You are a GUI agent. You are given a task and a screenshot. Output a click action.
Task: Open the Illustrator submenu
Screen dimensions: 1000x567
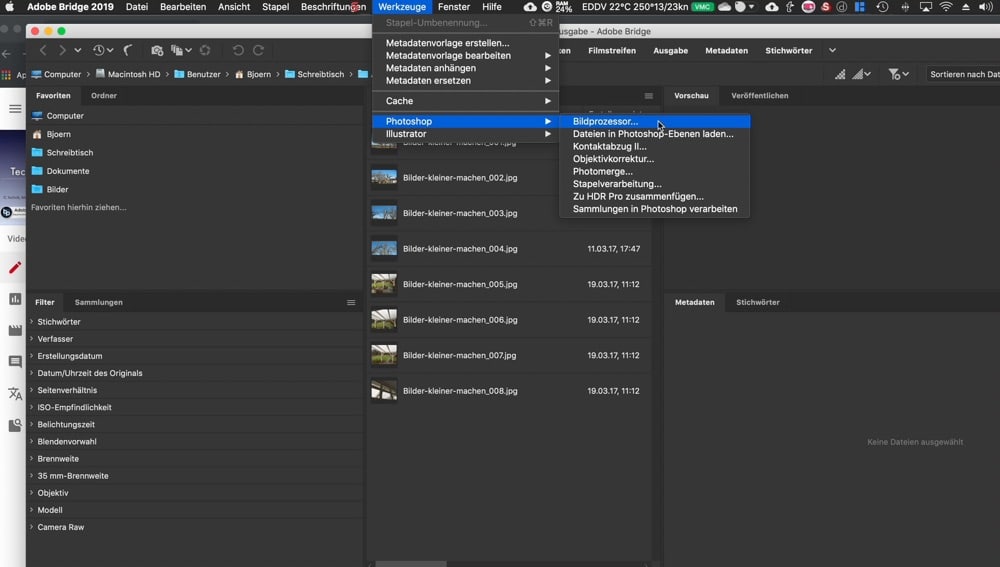coord(466,134)
